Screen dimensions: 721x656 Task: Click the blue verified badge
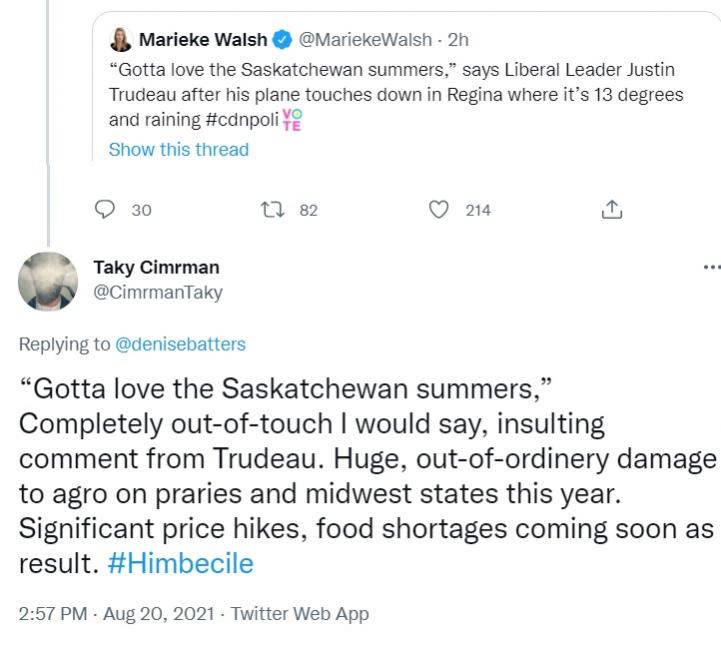pyautogui.click(x=283, y=40)
